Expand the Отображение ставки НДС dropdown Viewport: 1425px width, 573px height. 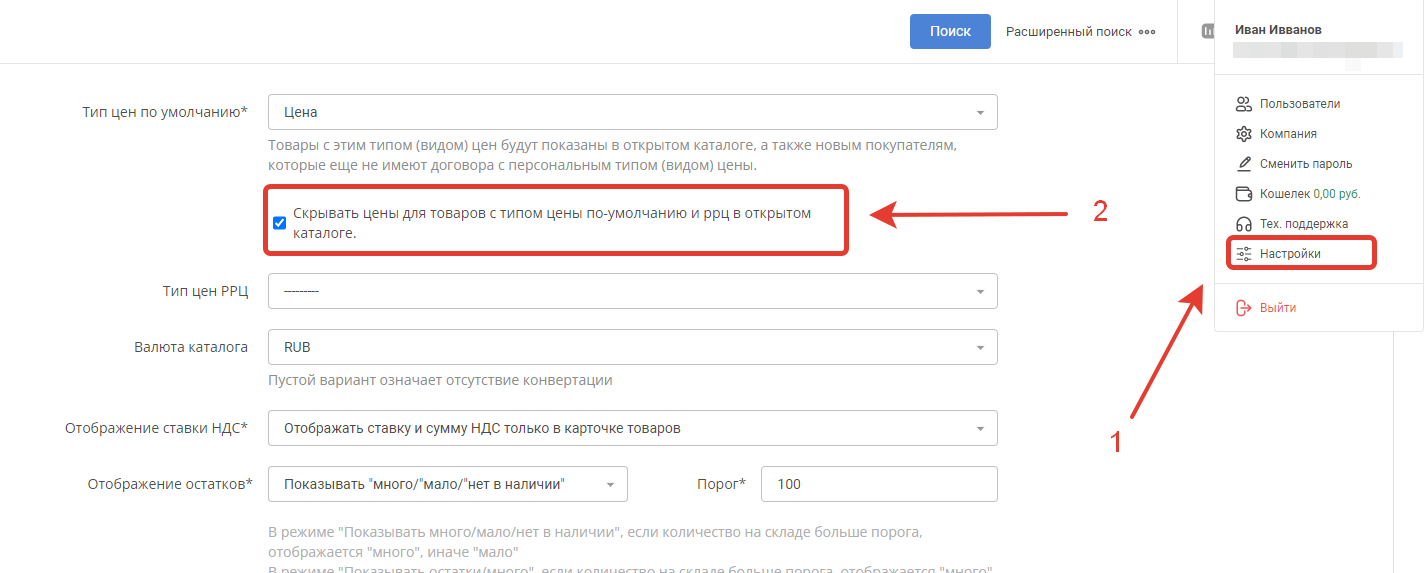[x=632, y=428]
